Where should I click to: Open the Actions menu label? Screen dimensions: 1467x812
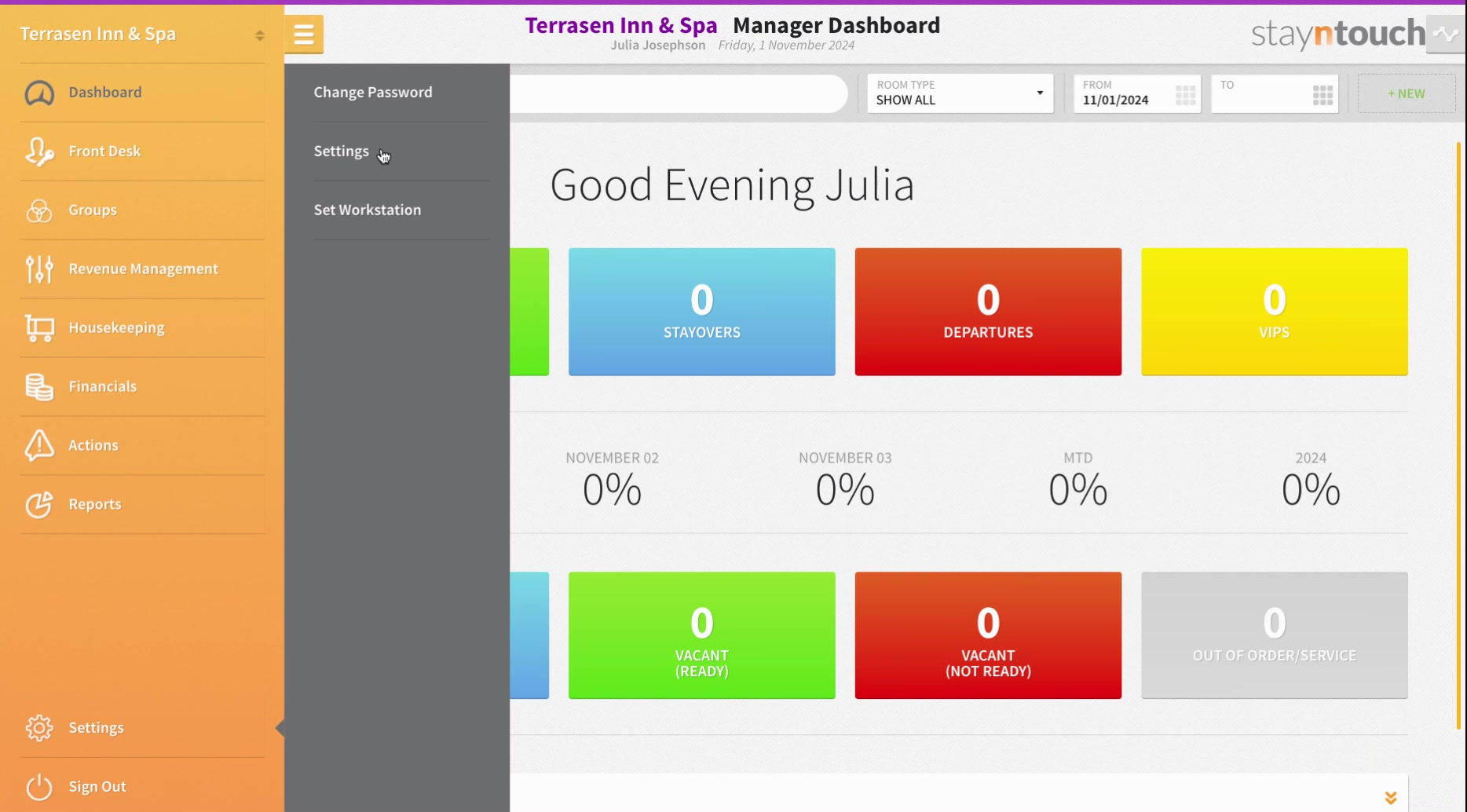(93, 445)
